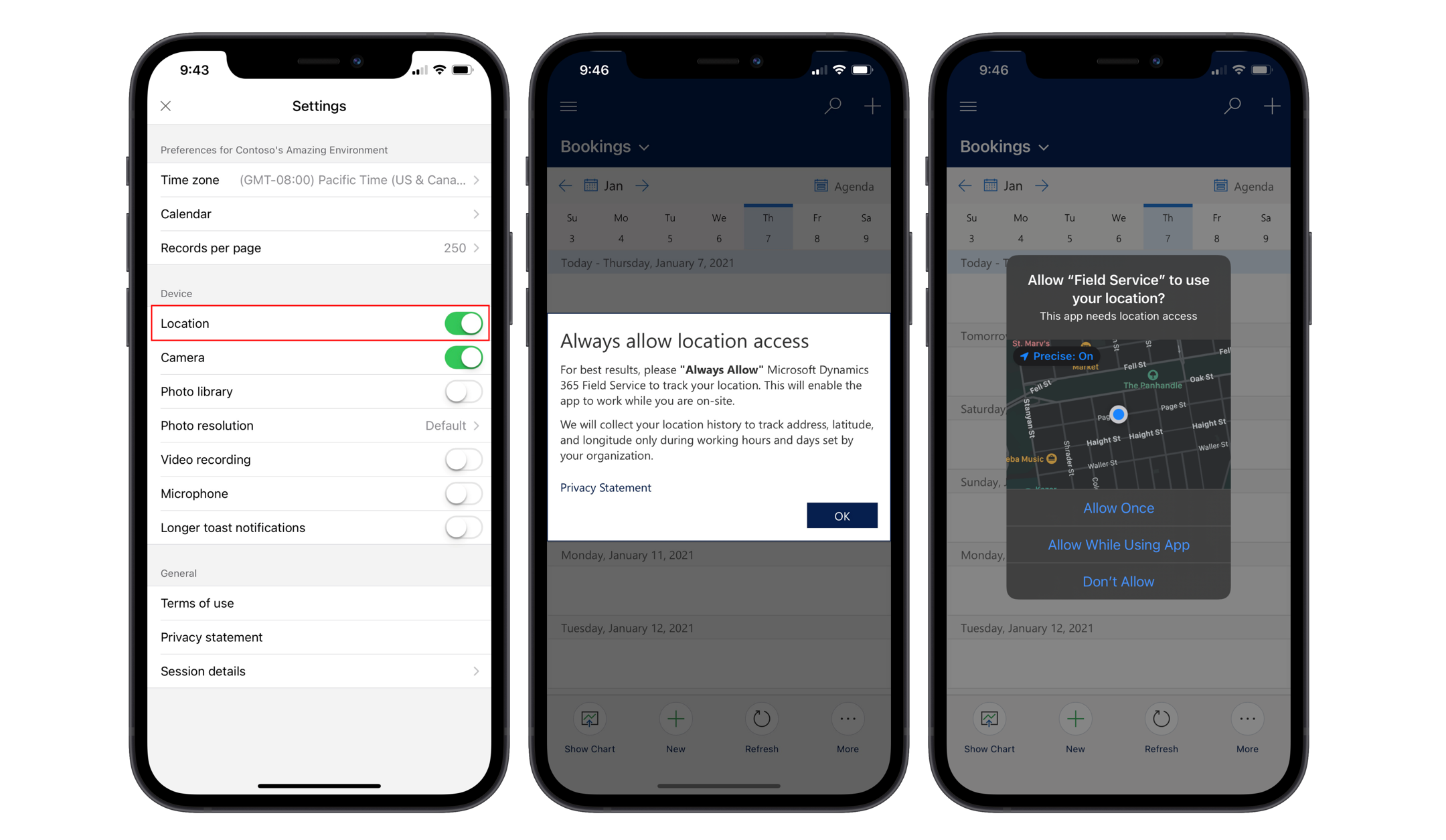Click the Privacy Statement link
Image resolution: width=1446 pixels, height=840 pixels.
point(605,487)
